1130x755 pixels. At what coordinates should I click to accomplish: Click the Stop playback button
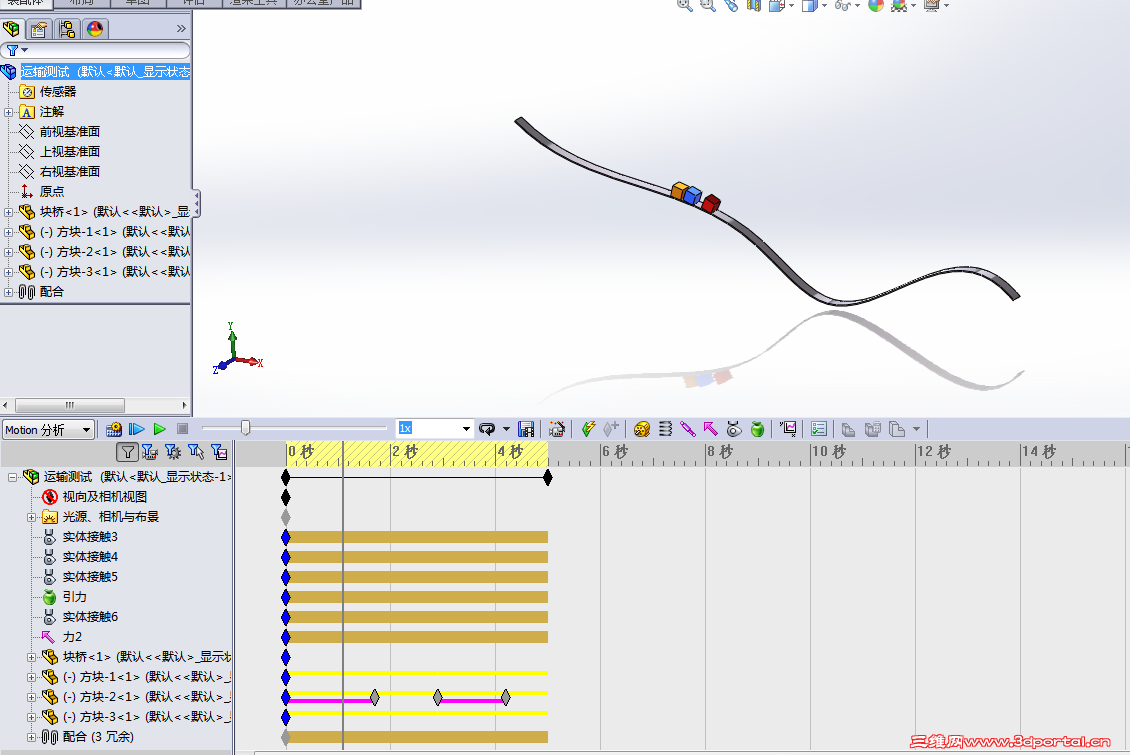coord(182,429)
